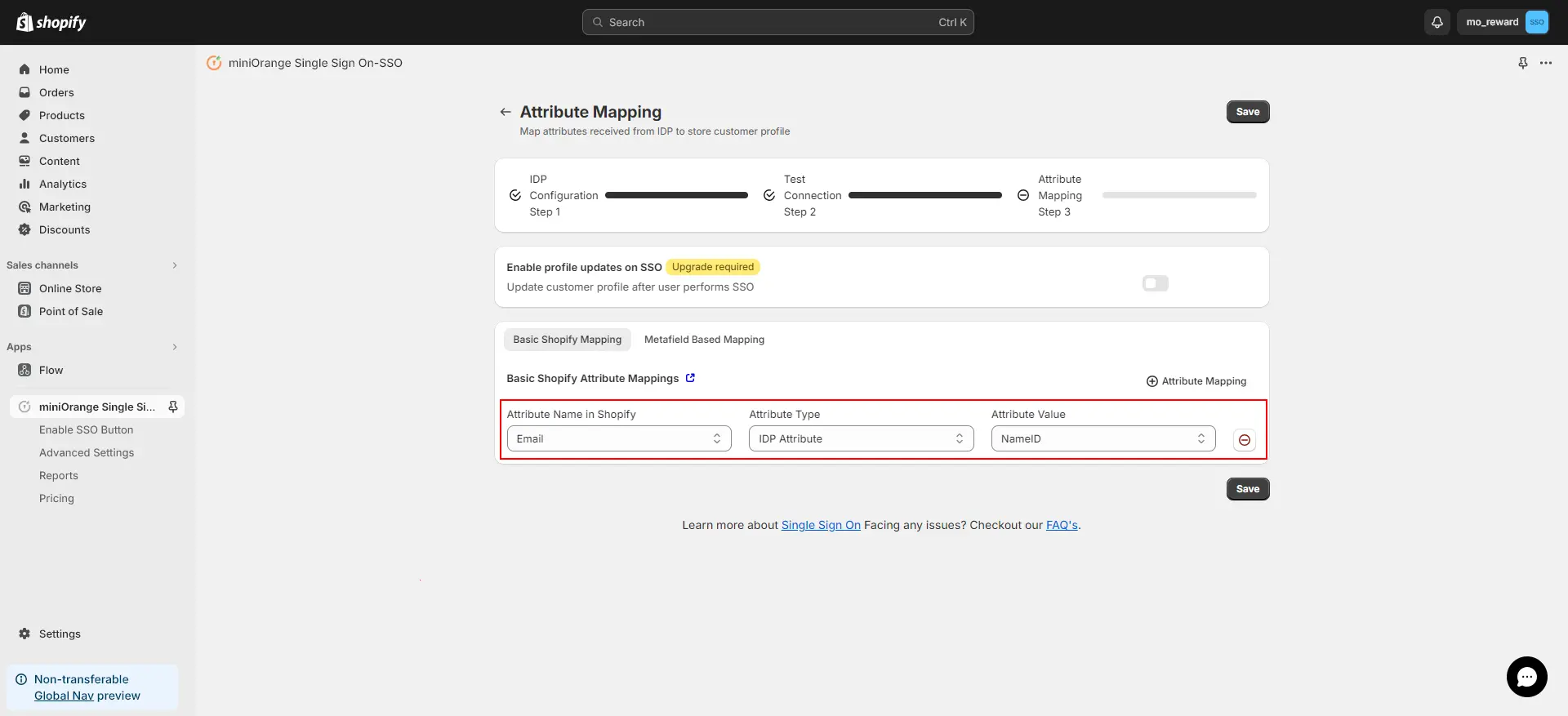
Task: Open the FAQ's link
Action: [x=1062, y=525]
